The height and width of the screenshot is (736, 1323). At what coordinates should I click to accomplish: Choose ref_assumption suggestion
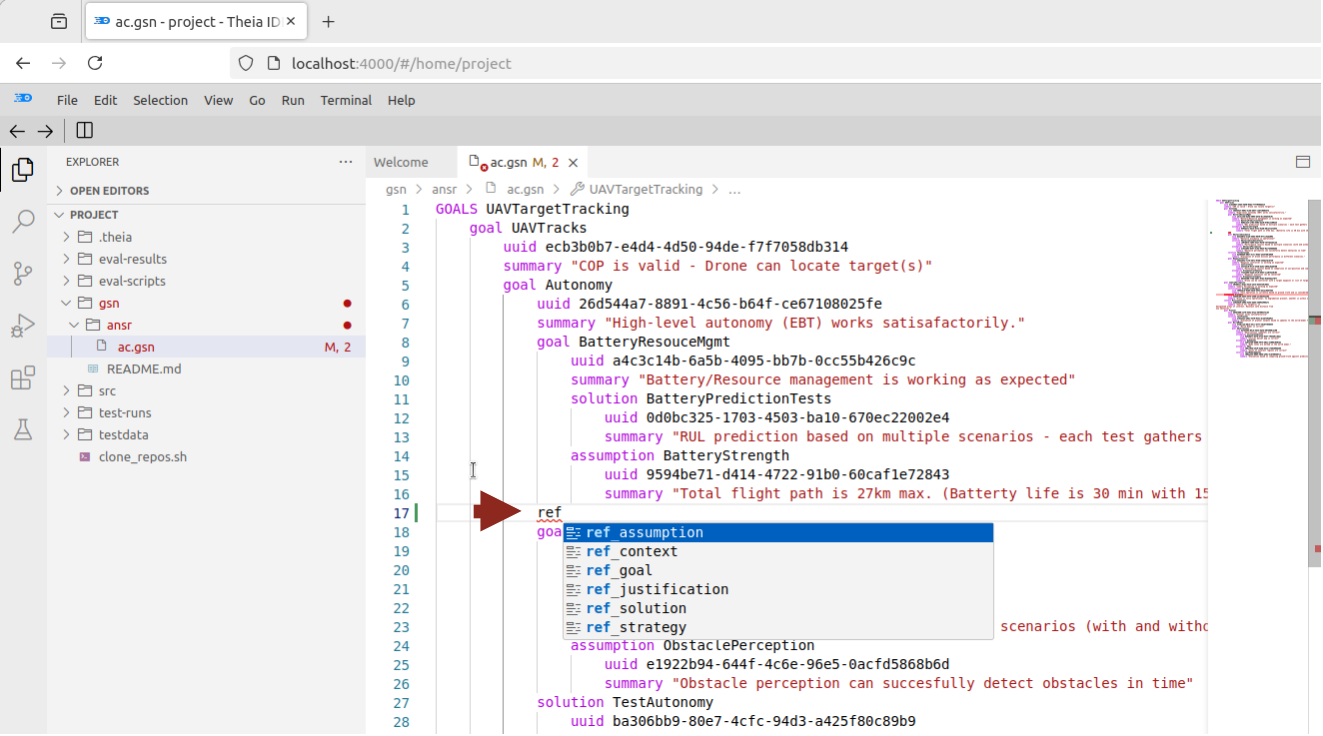click(x=778, y=533)
